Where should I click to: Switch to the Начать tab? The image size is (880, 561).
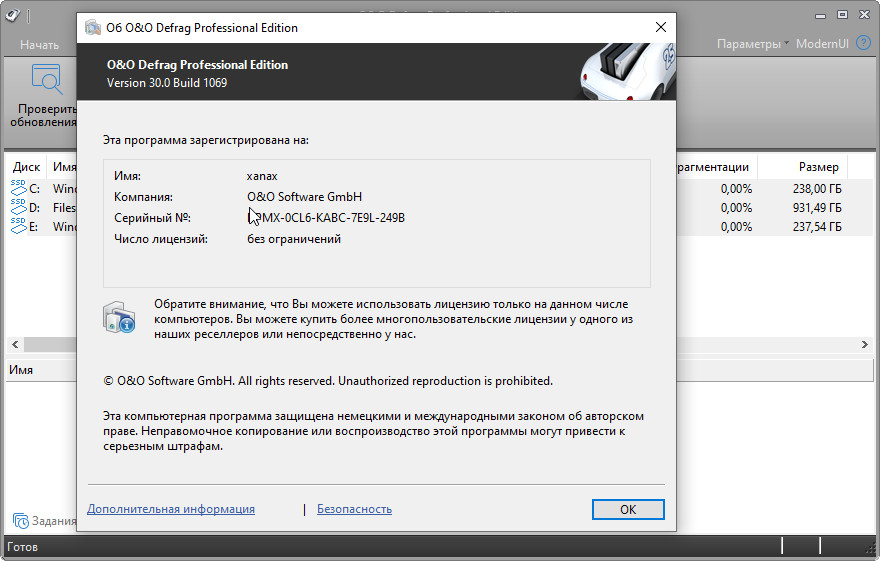[x=39, y=45]
